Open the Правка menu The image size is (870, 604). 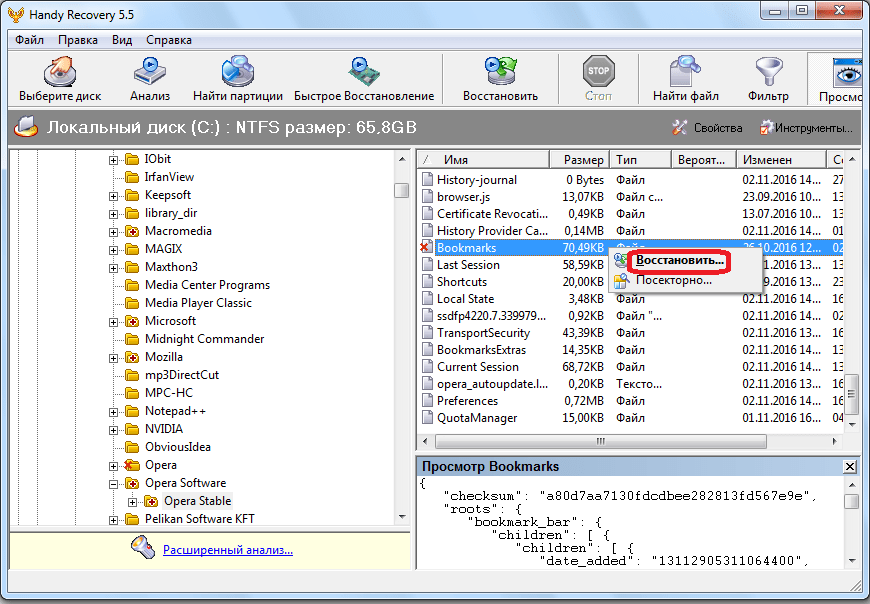(x=78, y=40)
